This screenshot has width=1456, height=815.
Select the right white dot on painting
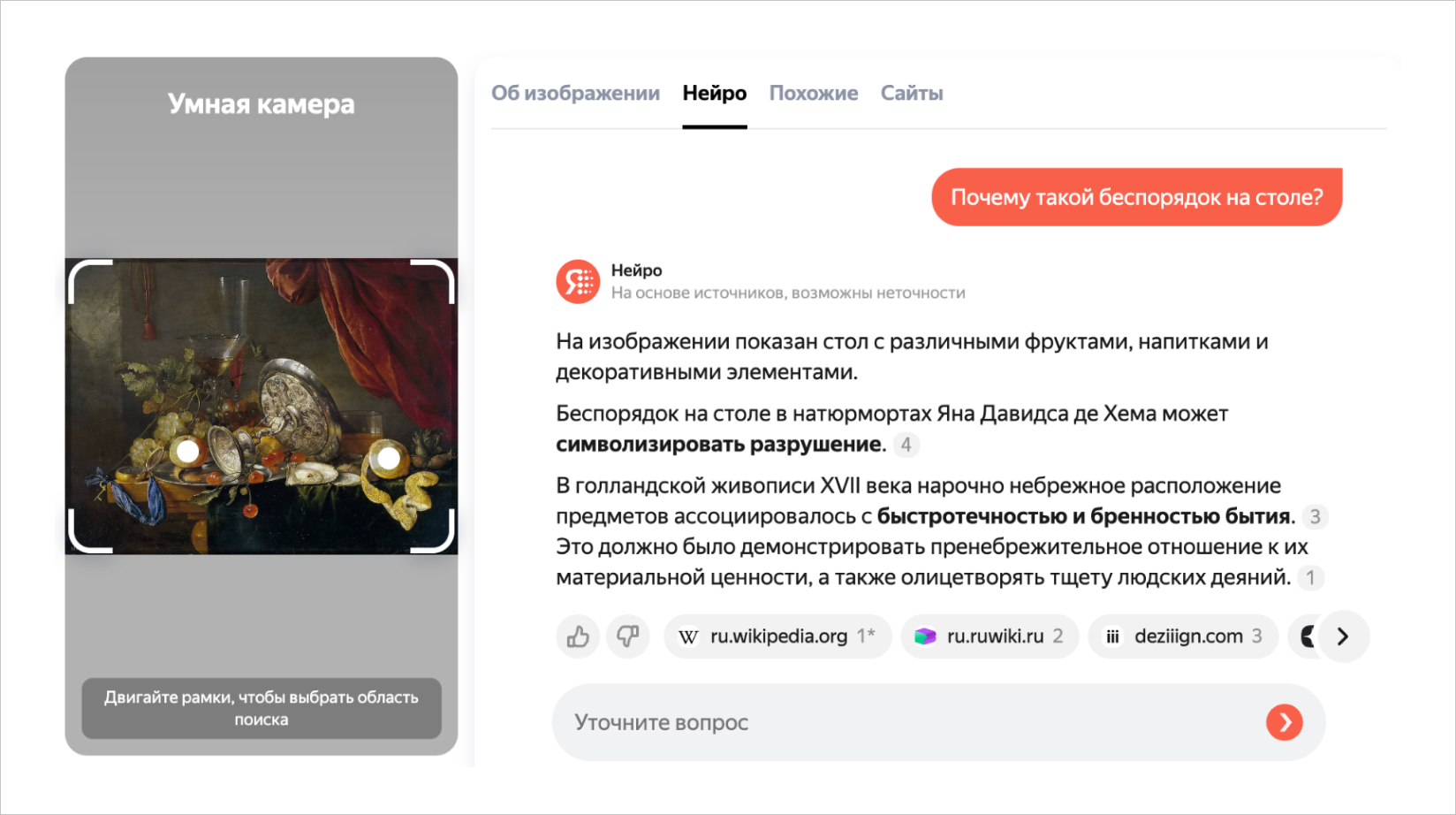point(389,458)
